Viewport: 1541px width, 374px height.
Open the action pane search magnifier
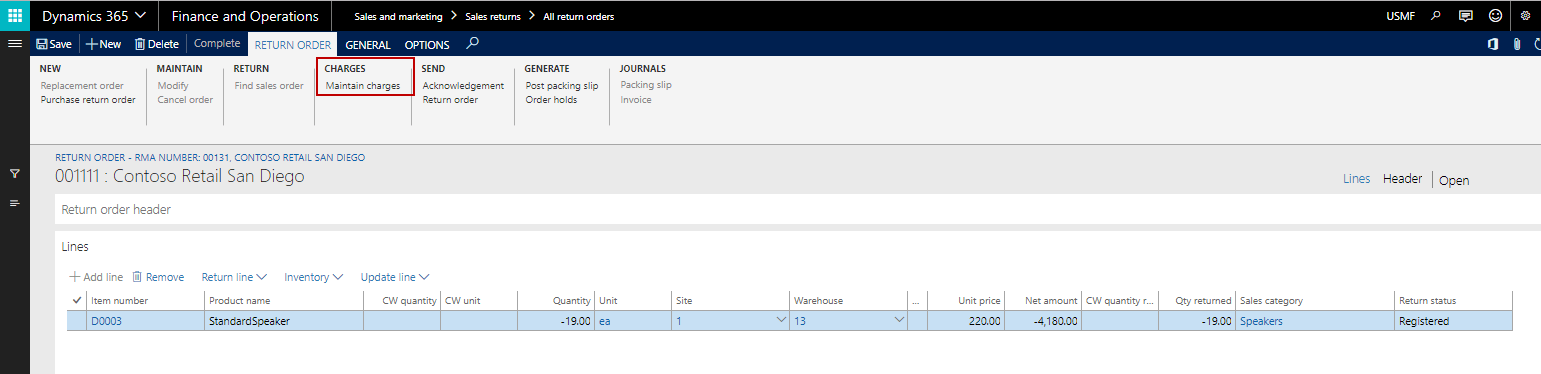click(x=473, y=43)
